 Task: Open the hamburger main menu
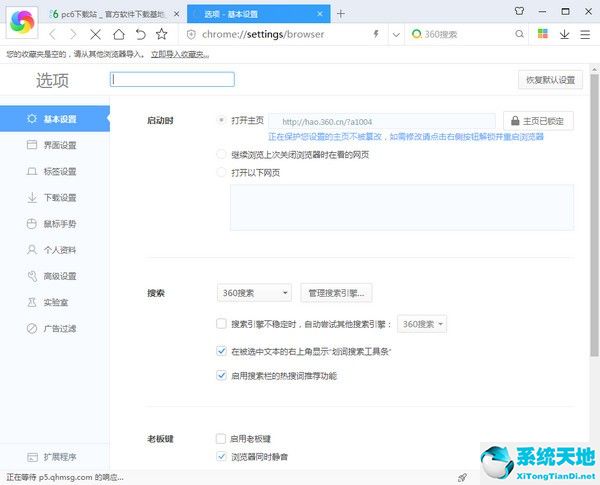pos(585,34)
